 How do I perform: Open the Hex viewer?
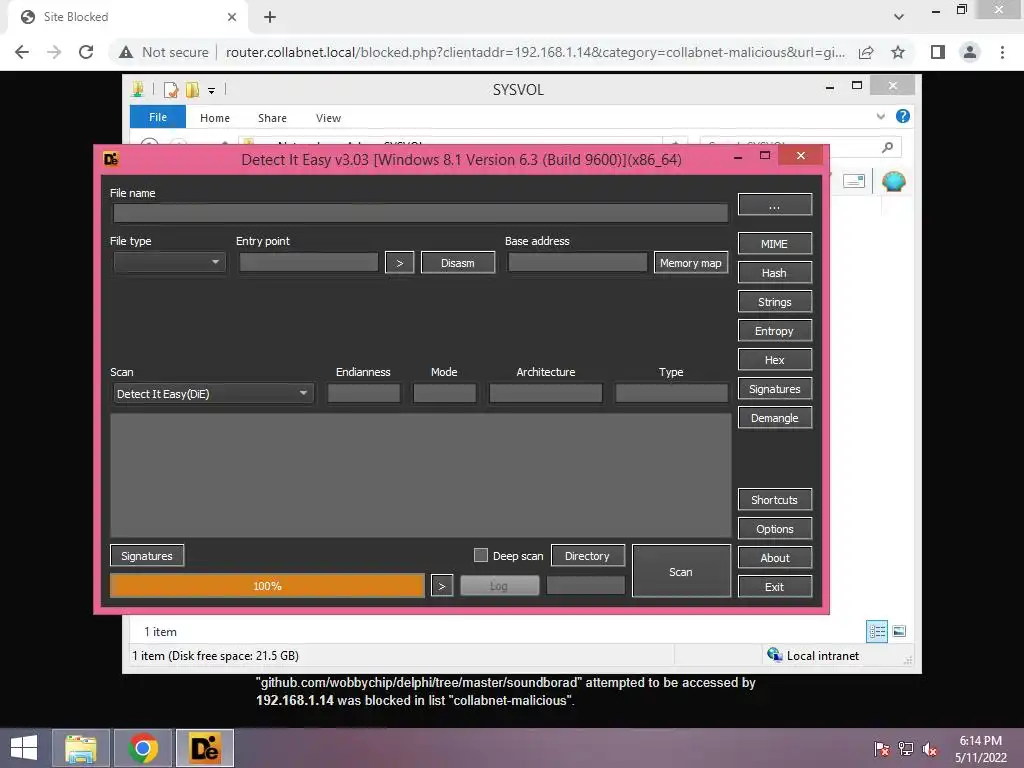tap(775, 360)
